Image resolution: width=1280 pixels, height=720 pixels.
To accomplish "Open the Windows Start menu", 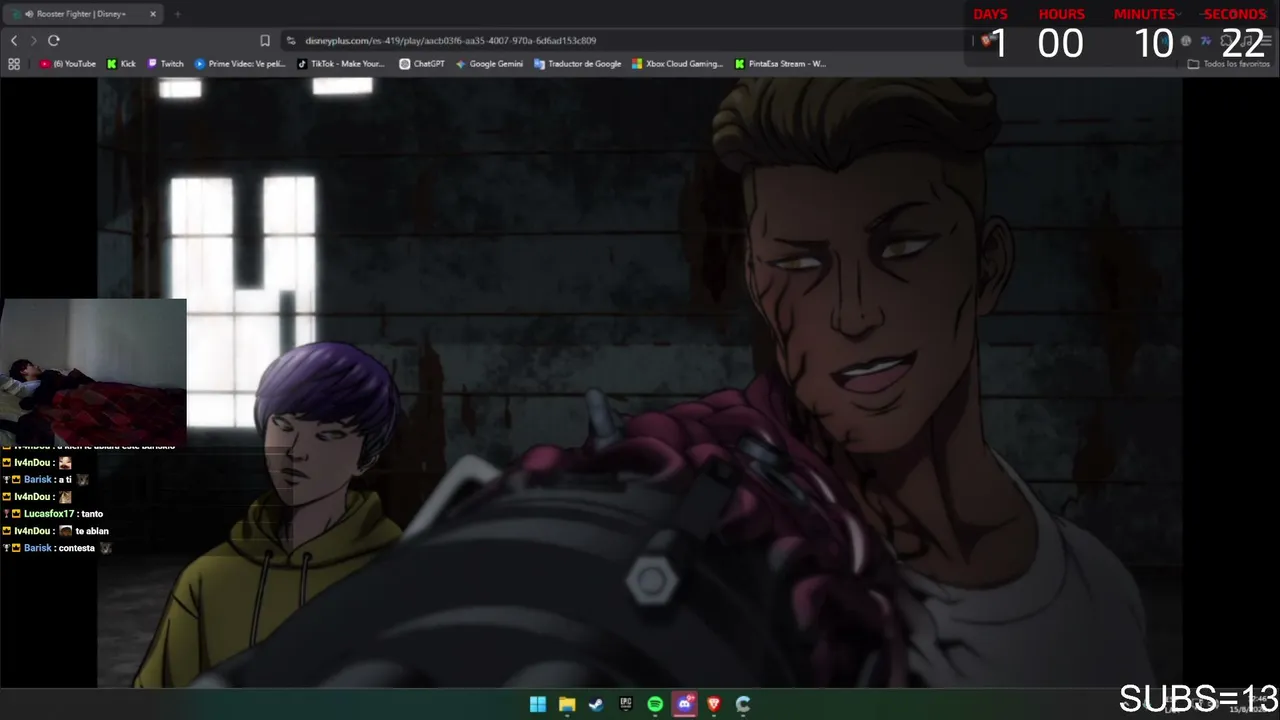I will (538, 704).
